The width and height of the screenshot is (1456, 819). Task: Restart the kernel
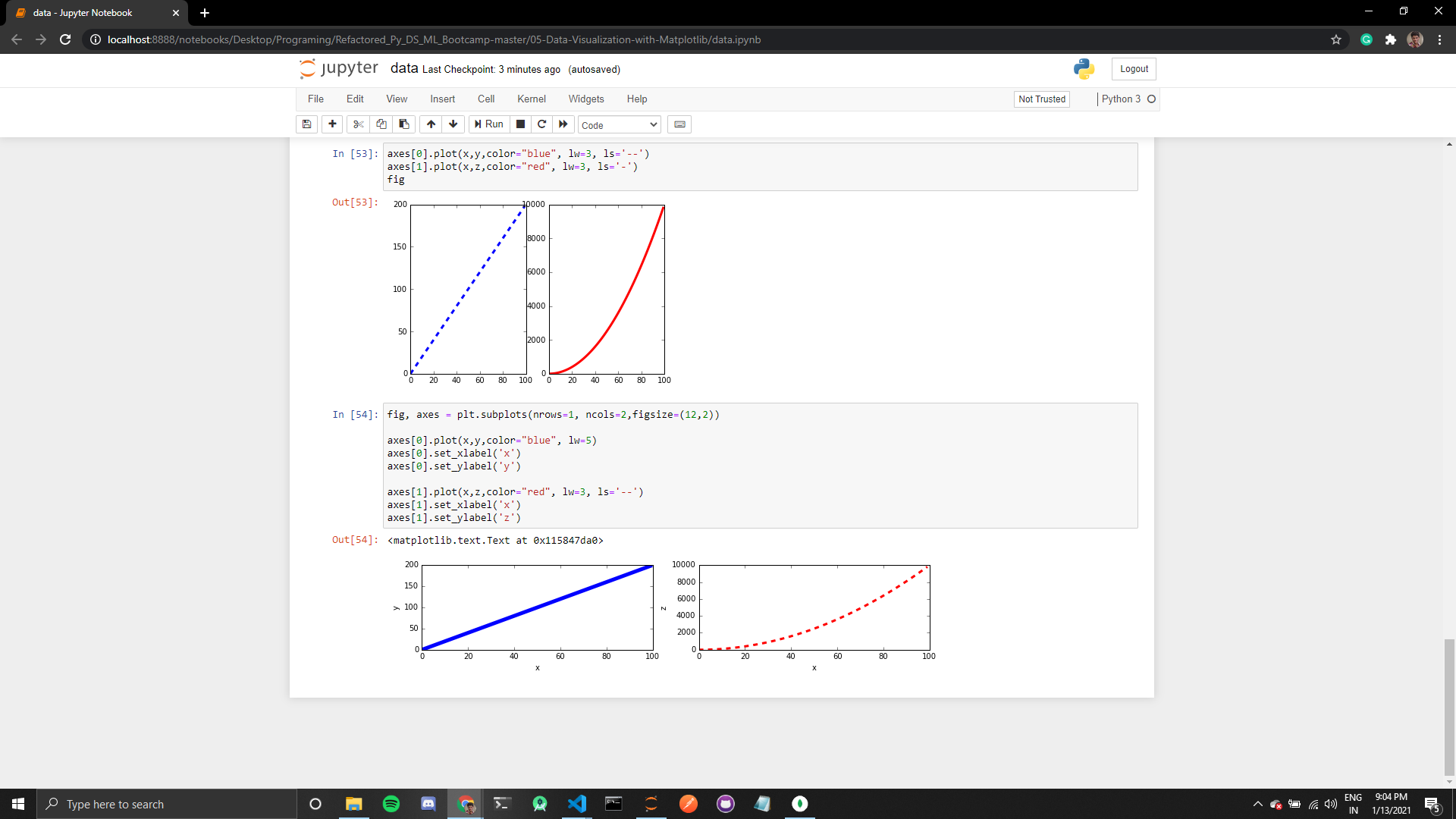541,124
